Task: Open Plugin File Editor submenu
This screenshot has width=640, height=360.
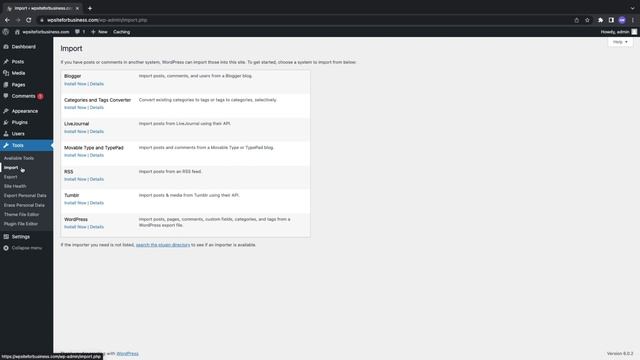Action: 21,224
